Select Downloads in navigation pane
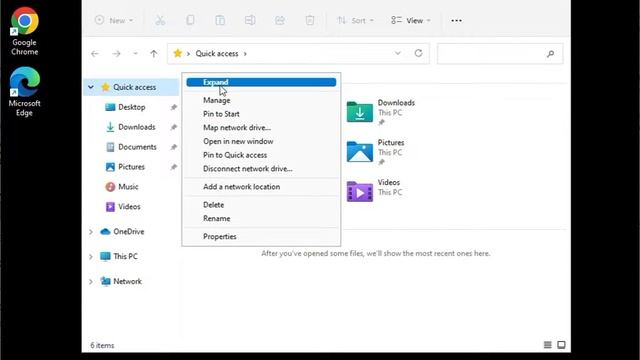The width and height of the screenshot is (640, 360). pos(136,127)
